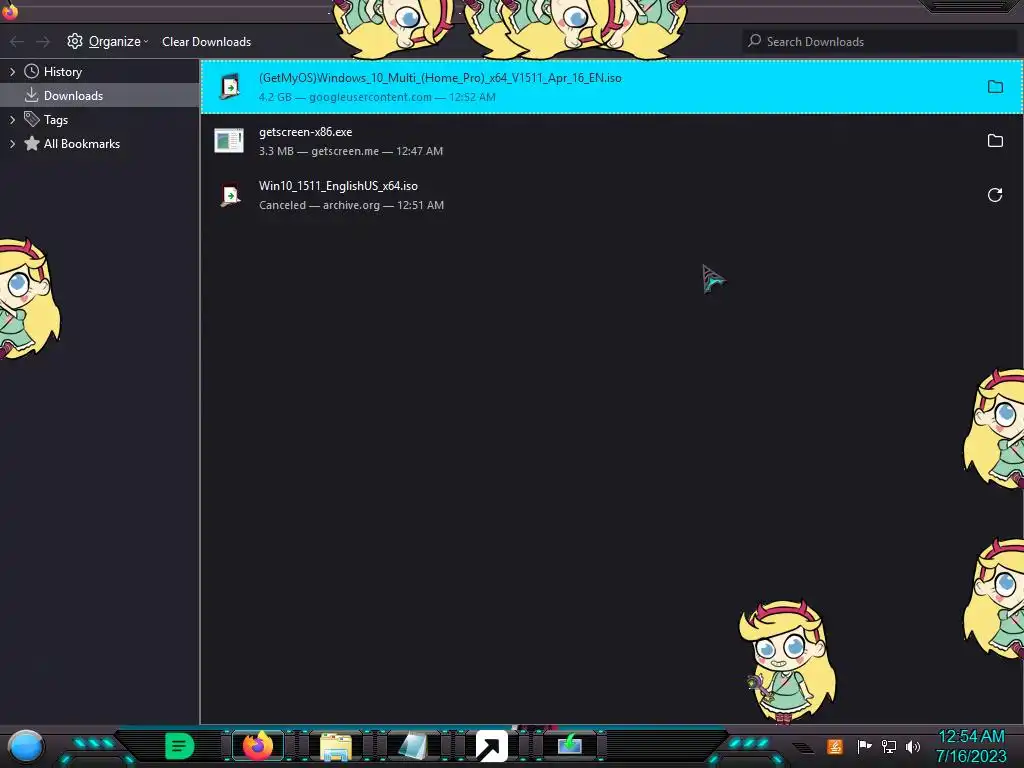
Task: Click the 3.3 MB getscreen.me details line
Action: click(x=351, y=152)
